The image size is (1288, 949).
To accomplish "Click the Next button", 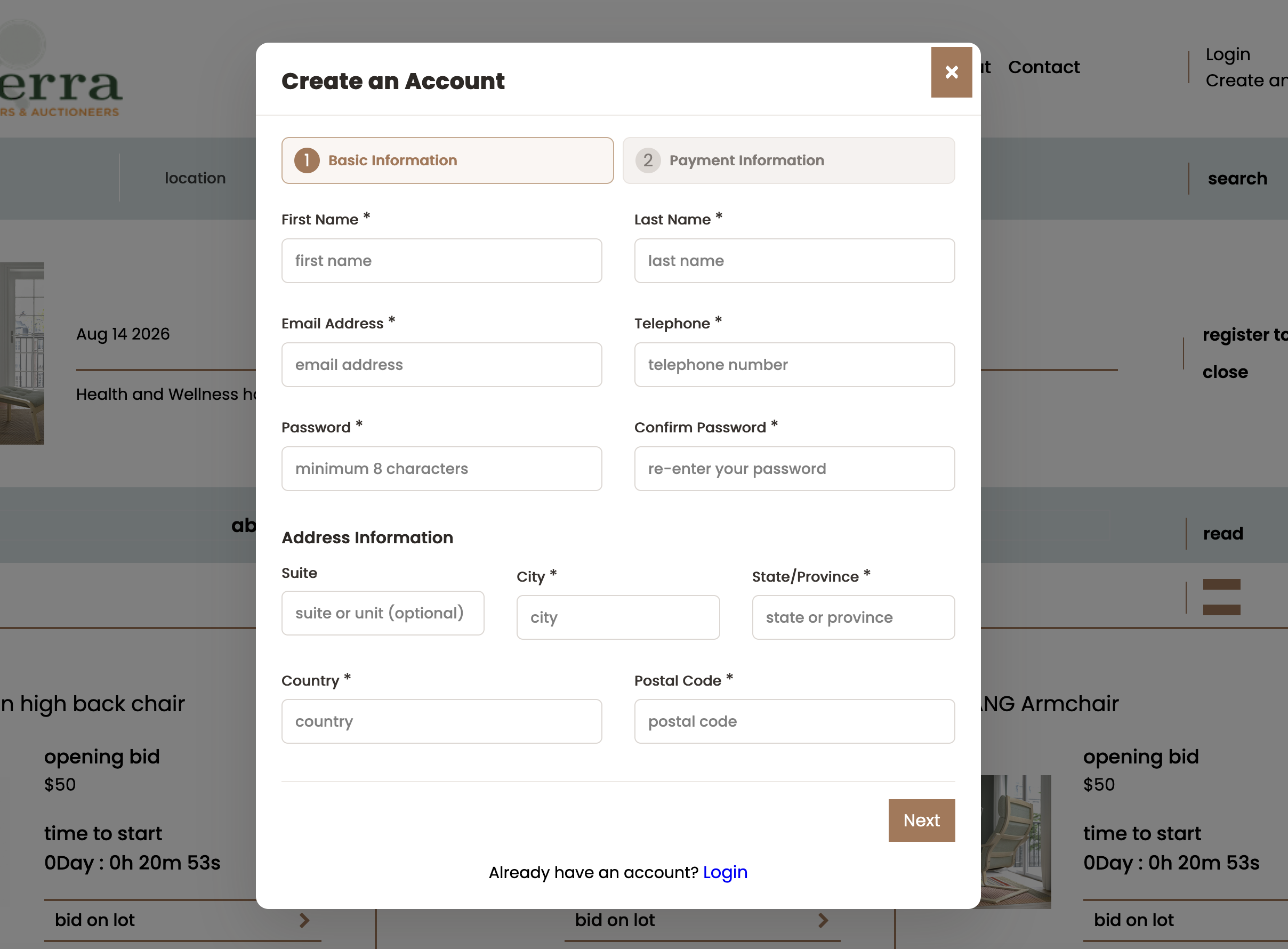I will (921, 821).
